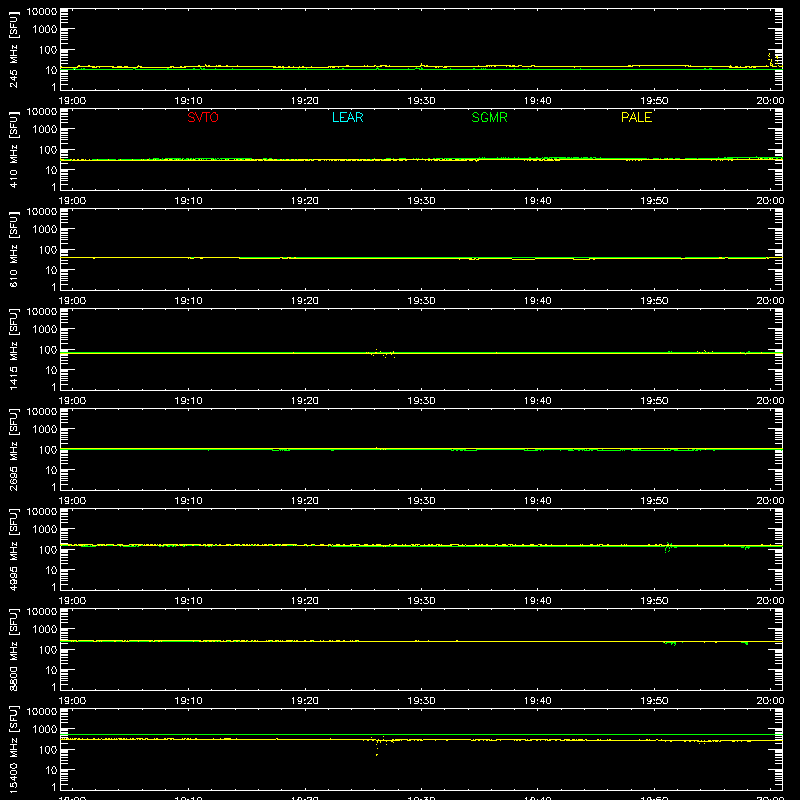
Task: Select the 1415 MHz [SFU] axis title
Action: (14, 349)
